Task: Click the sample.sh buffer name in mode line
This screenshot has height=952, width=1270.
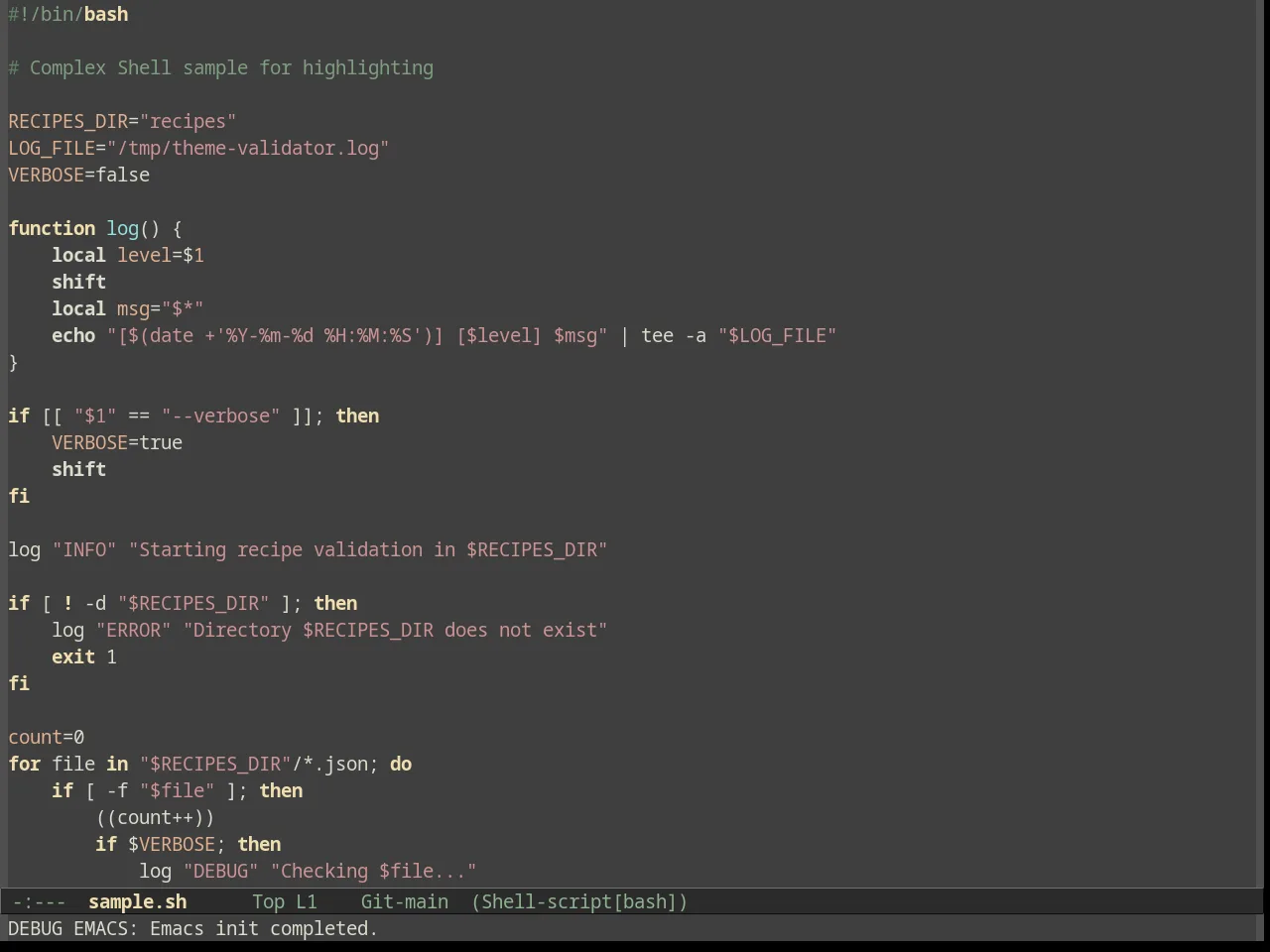Action: [137, 902]
